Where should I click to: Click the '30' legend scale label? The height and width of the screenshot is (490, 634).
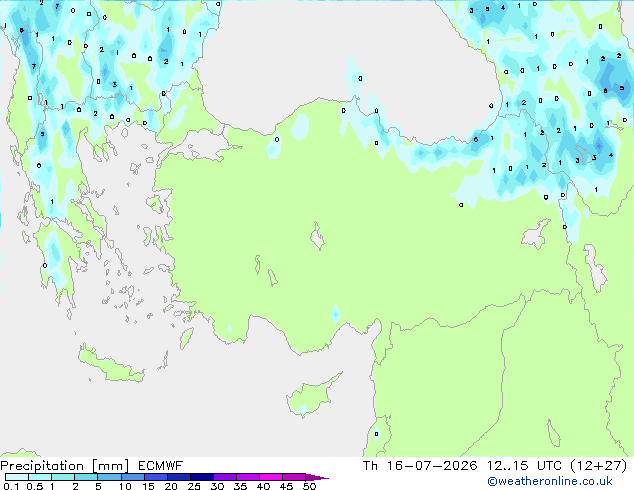(x=217, y=486)
